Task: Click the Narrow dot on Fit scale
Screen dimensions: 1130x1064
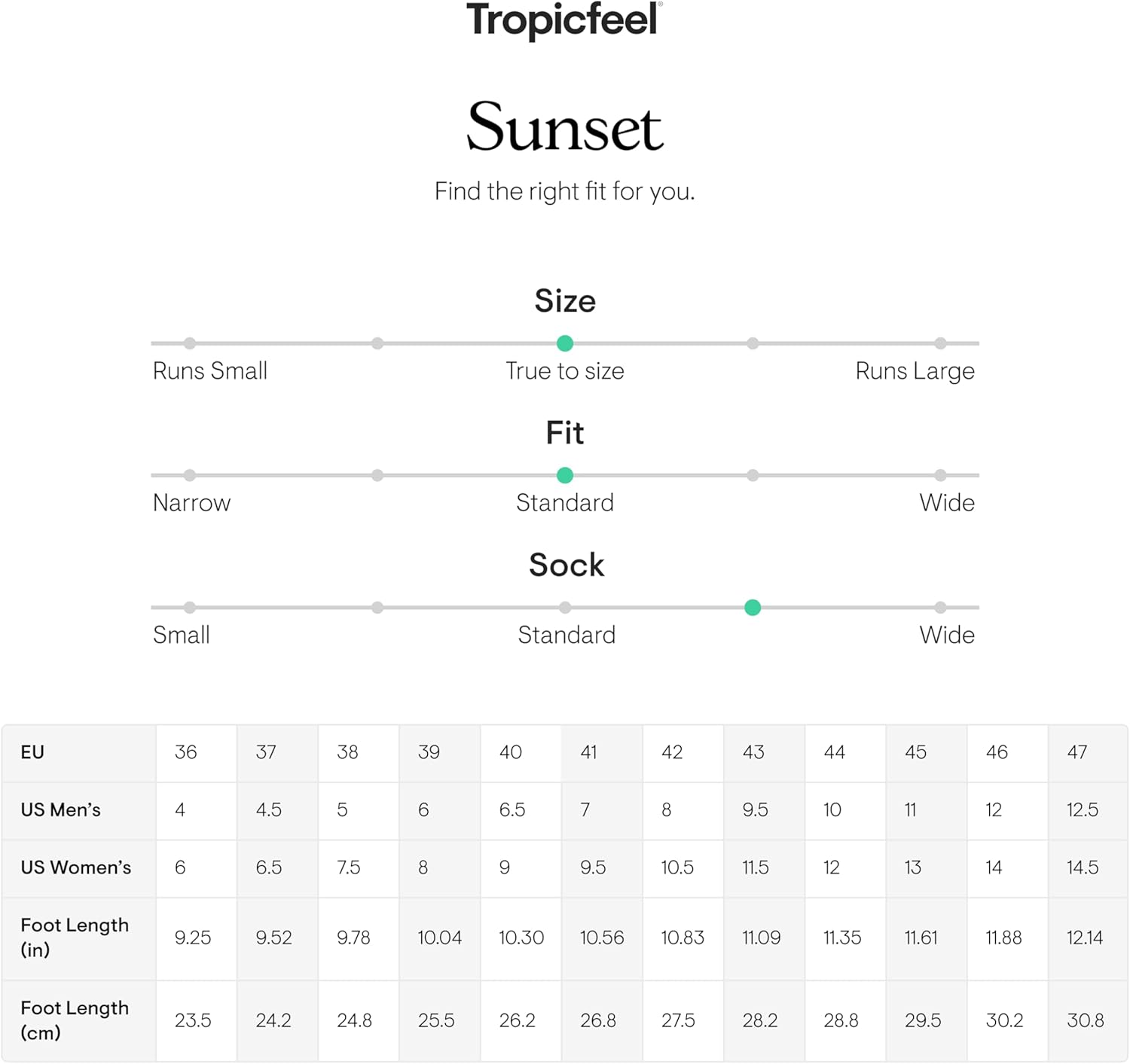Action: point(190,475)
